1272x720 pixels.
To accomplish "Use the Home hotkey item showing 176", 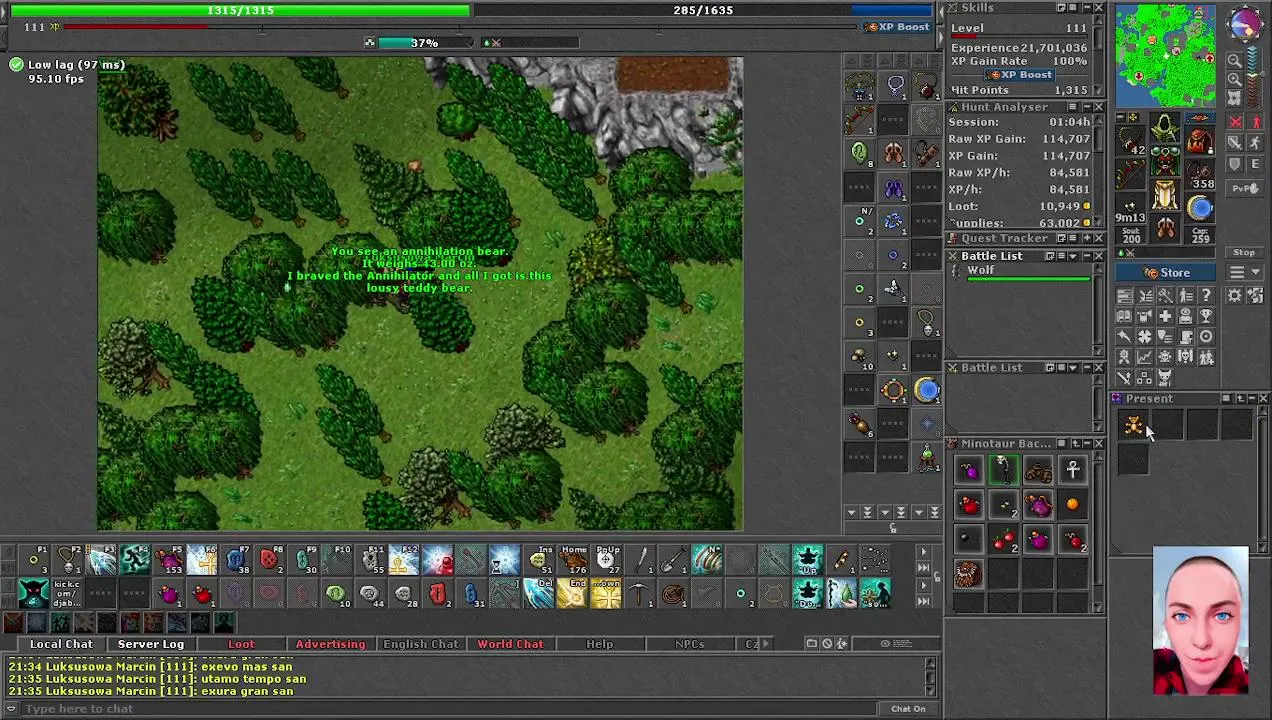I will pos(573,561).
